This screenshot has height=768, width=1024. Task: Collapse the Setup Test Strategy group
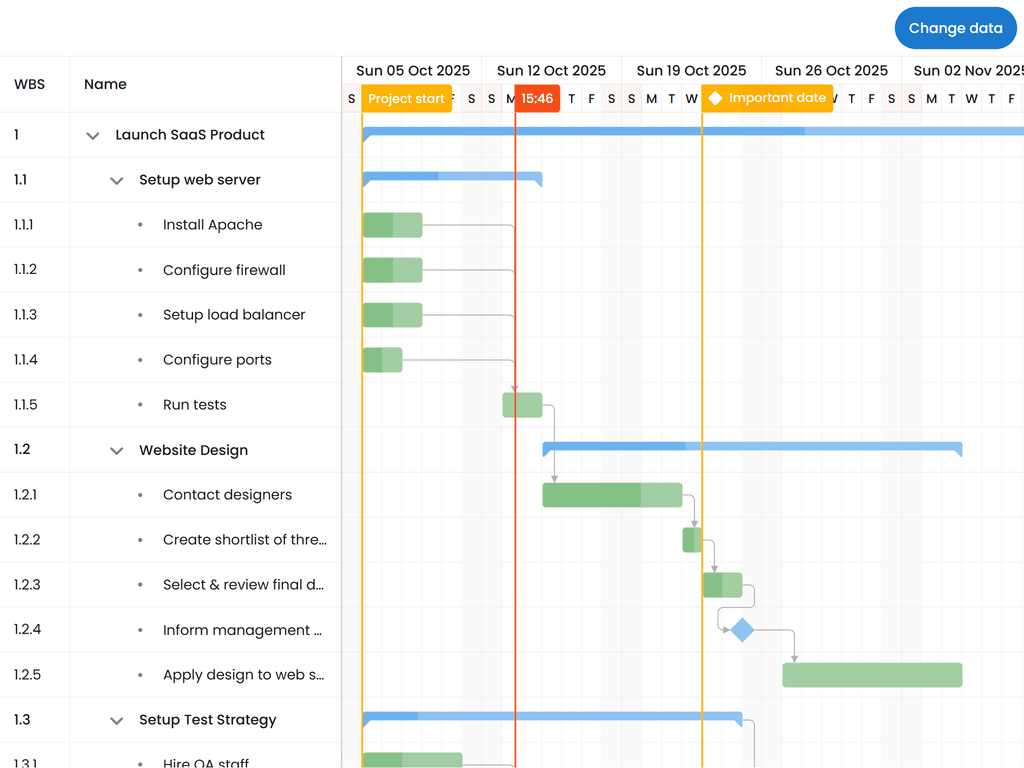[116, 720]
